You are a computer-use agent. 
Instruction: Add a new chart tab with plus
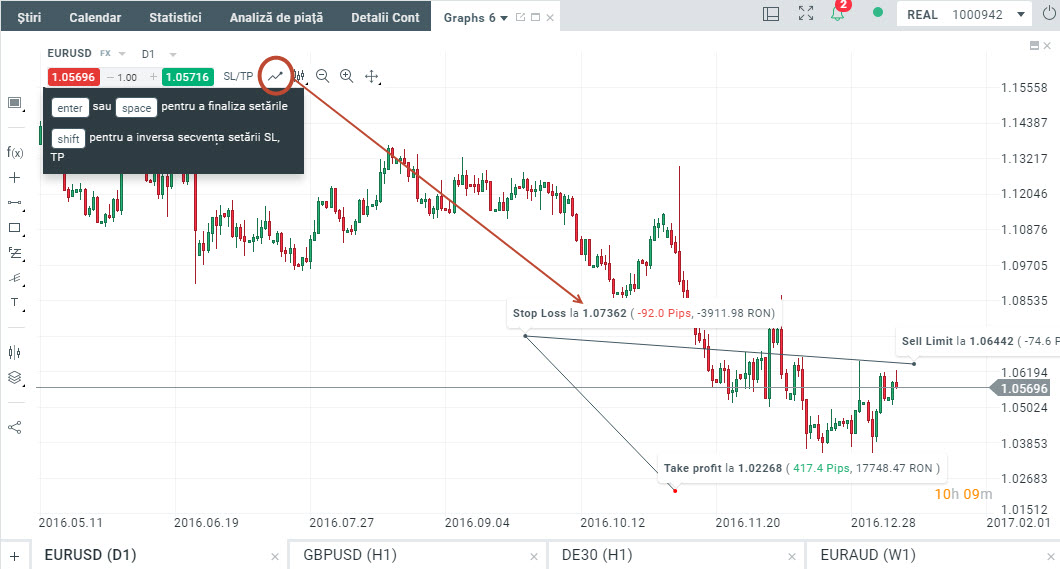pos(14,557)
